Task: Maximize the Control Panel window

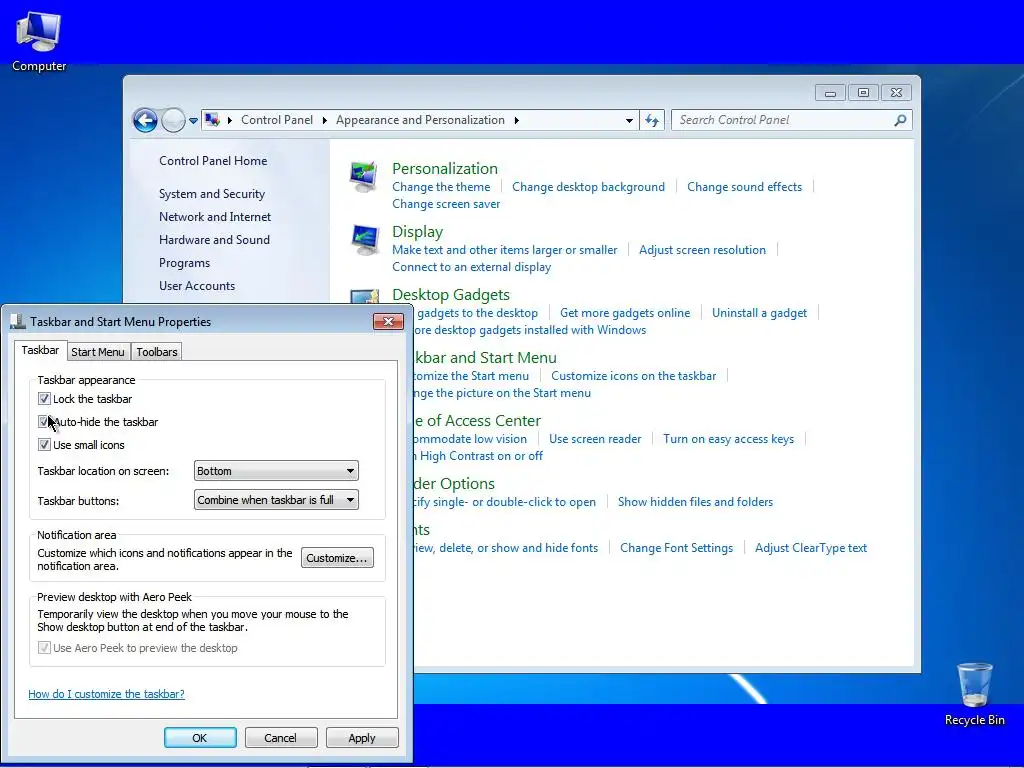Action: 863,93
